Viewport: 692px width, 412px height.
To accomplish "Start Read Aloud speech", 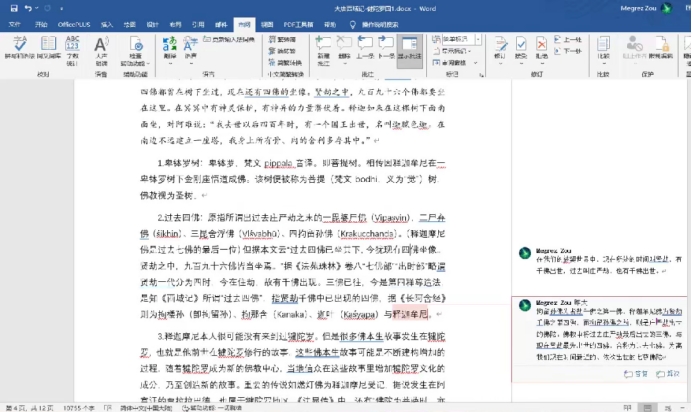I will [x=102, y=48].
